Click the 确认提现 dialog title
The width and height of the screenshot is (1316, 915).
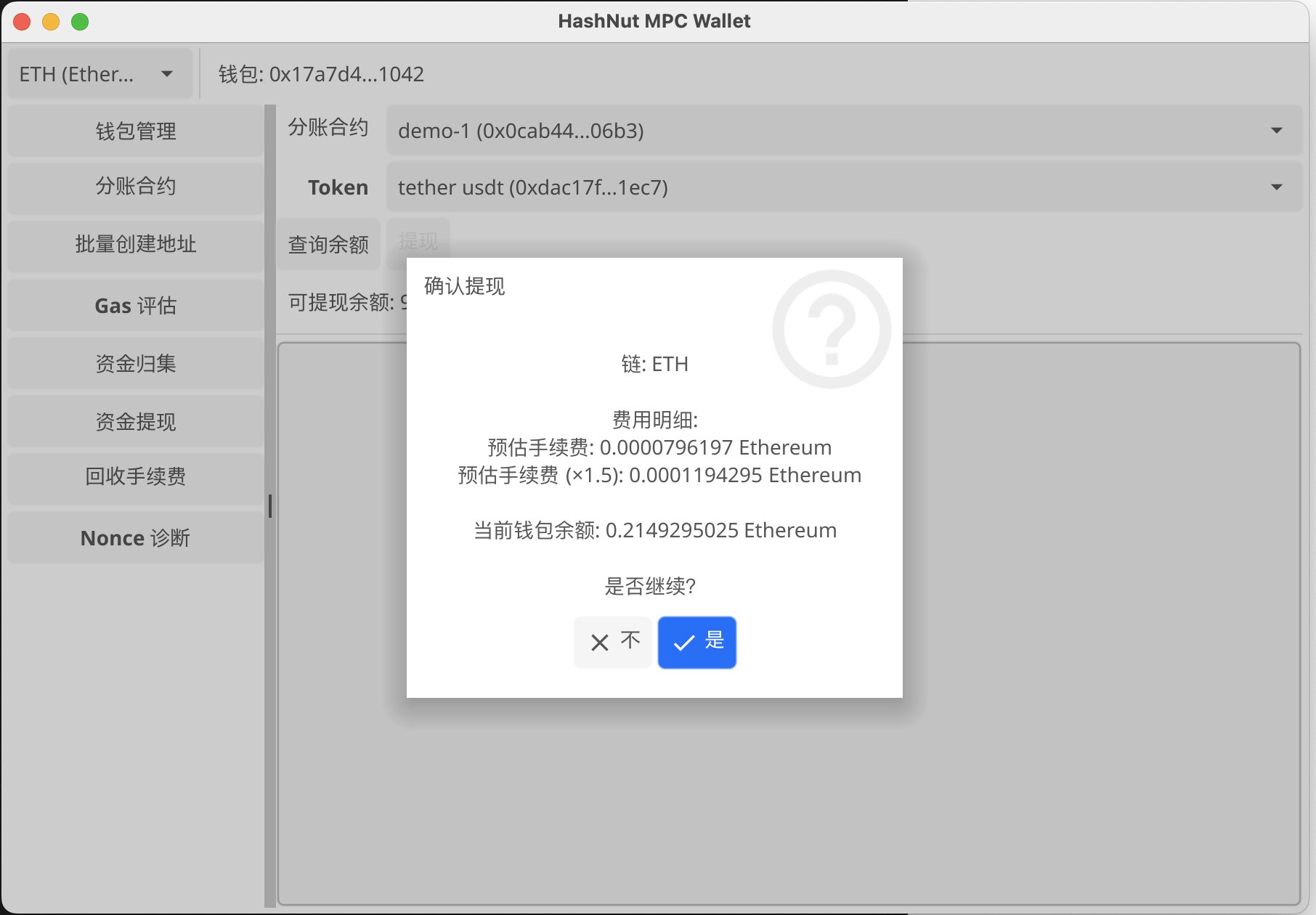point(464,286)
